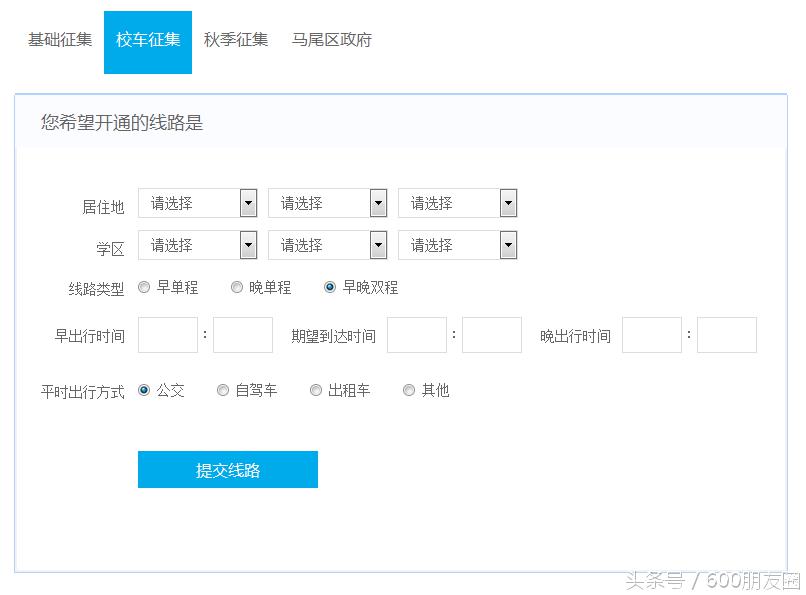This screenshot has width=806, height=595.
Task: Choose 其他 as usual travel mode
Action: tap(408, 390)
